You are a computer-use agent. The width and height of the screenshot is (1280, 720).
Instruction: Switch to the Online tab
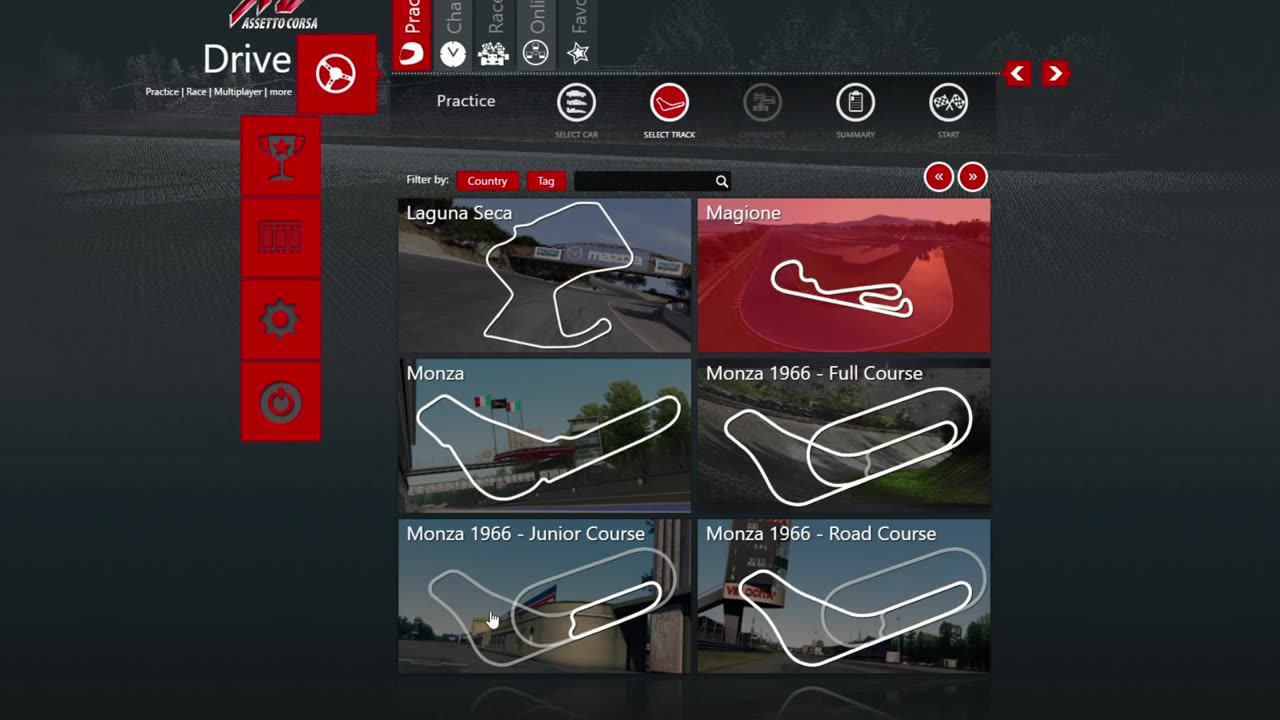pos(536,35)
